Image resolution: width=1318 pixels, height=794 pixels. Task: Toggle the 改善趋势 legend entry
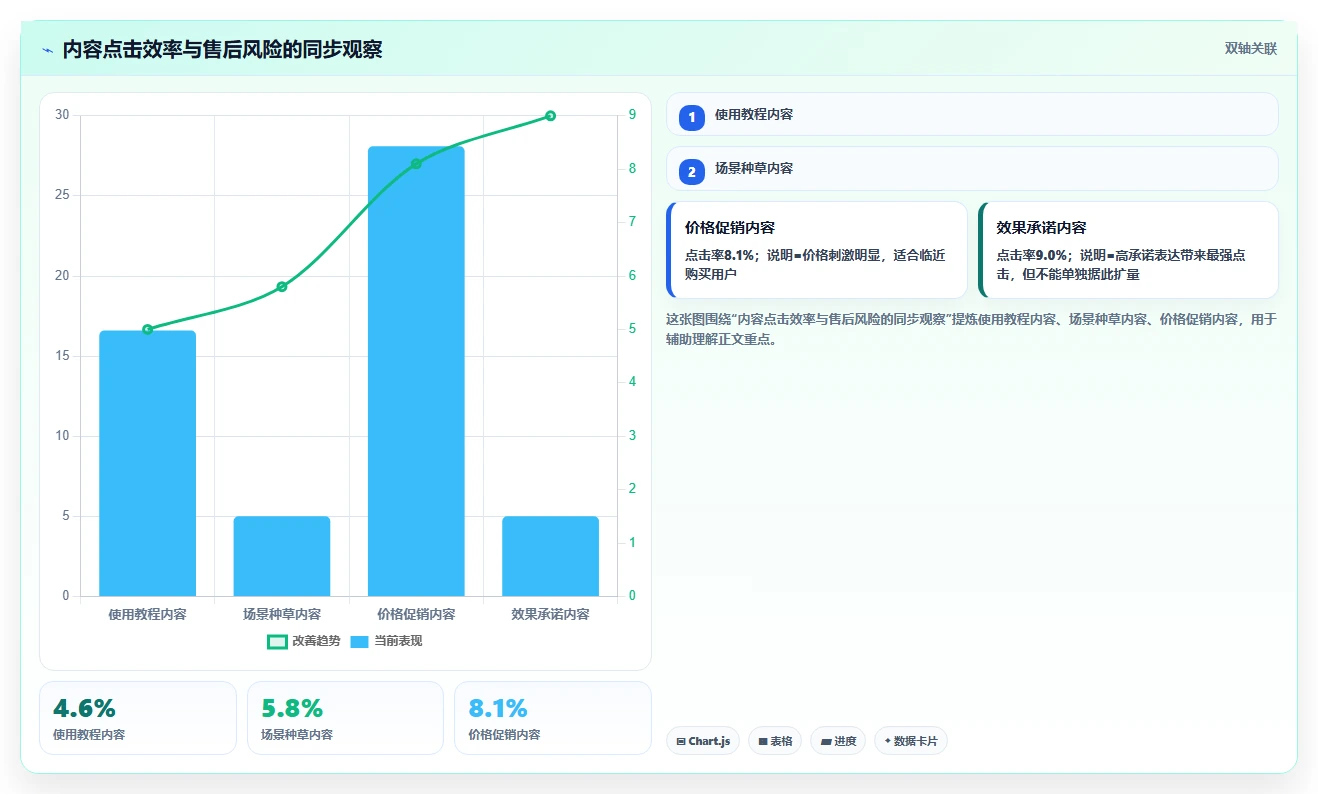304,641
